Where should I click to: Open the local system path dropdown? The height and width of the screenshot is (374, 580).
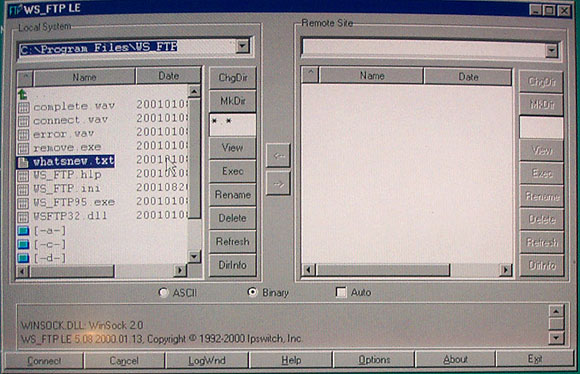(243, 46)
